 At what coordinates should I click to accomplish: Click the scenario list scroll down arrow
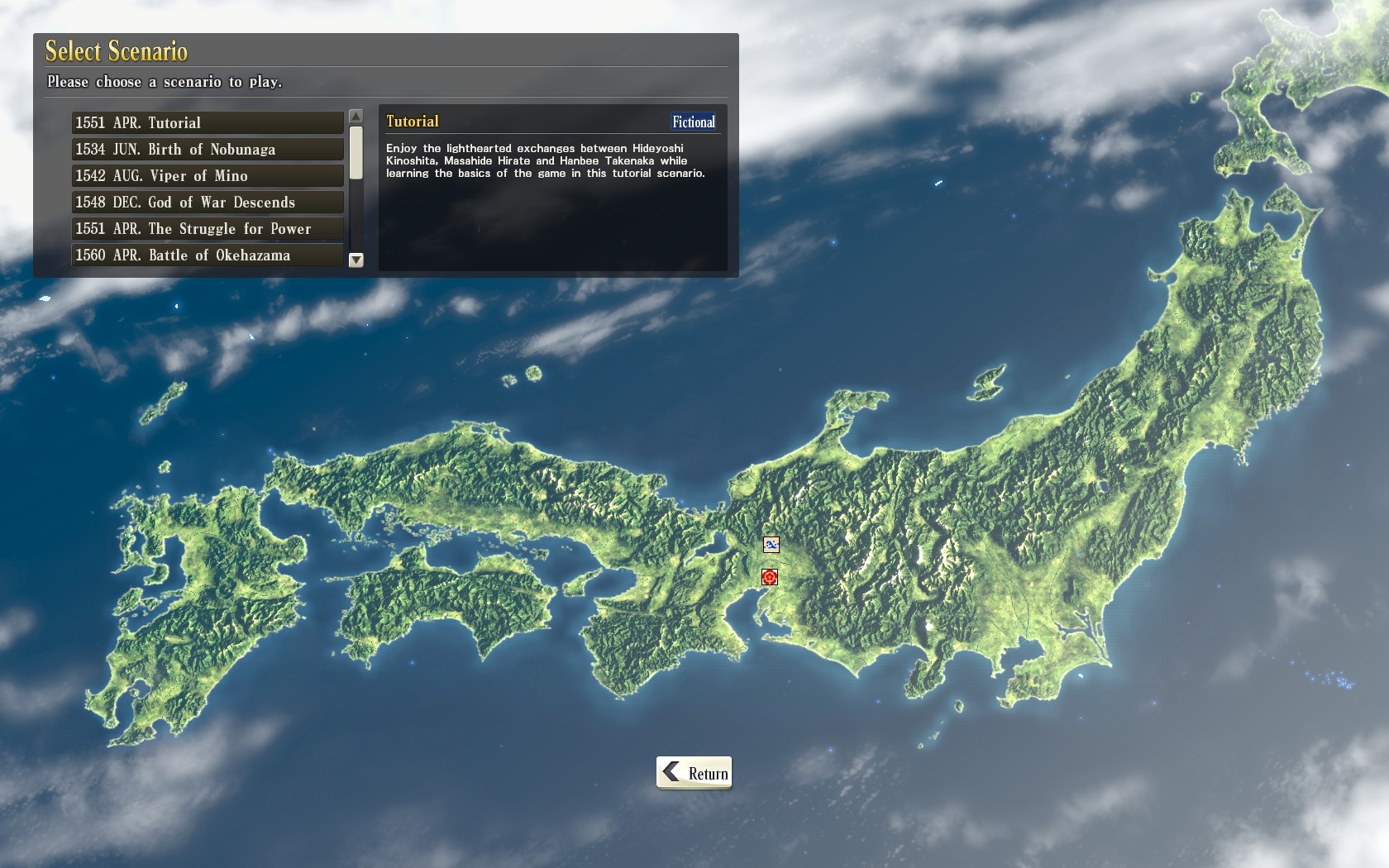point(356,260)
